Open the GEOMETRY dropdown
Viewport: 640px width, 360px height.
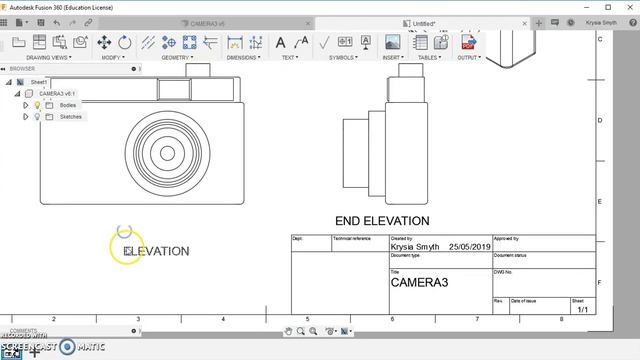tap(178, 58)
